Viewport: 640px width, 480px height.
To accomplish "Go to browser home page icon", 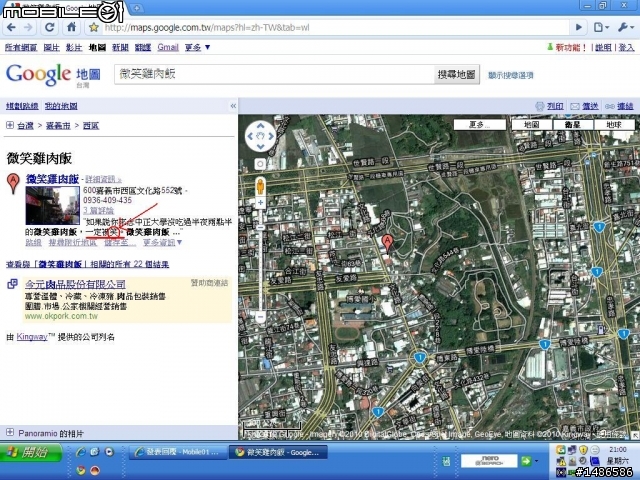I will click(71, 28).
